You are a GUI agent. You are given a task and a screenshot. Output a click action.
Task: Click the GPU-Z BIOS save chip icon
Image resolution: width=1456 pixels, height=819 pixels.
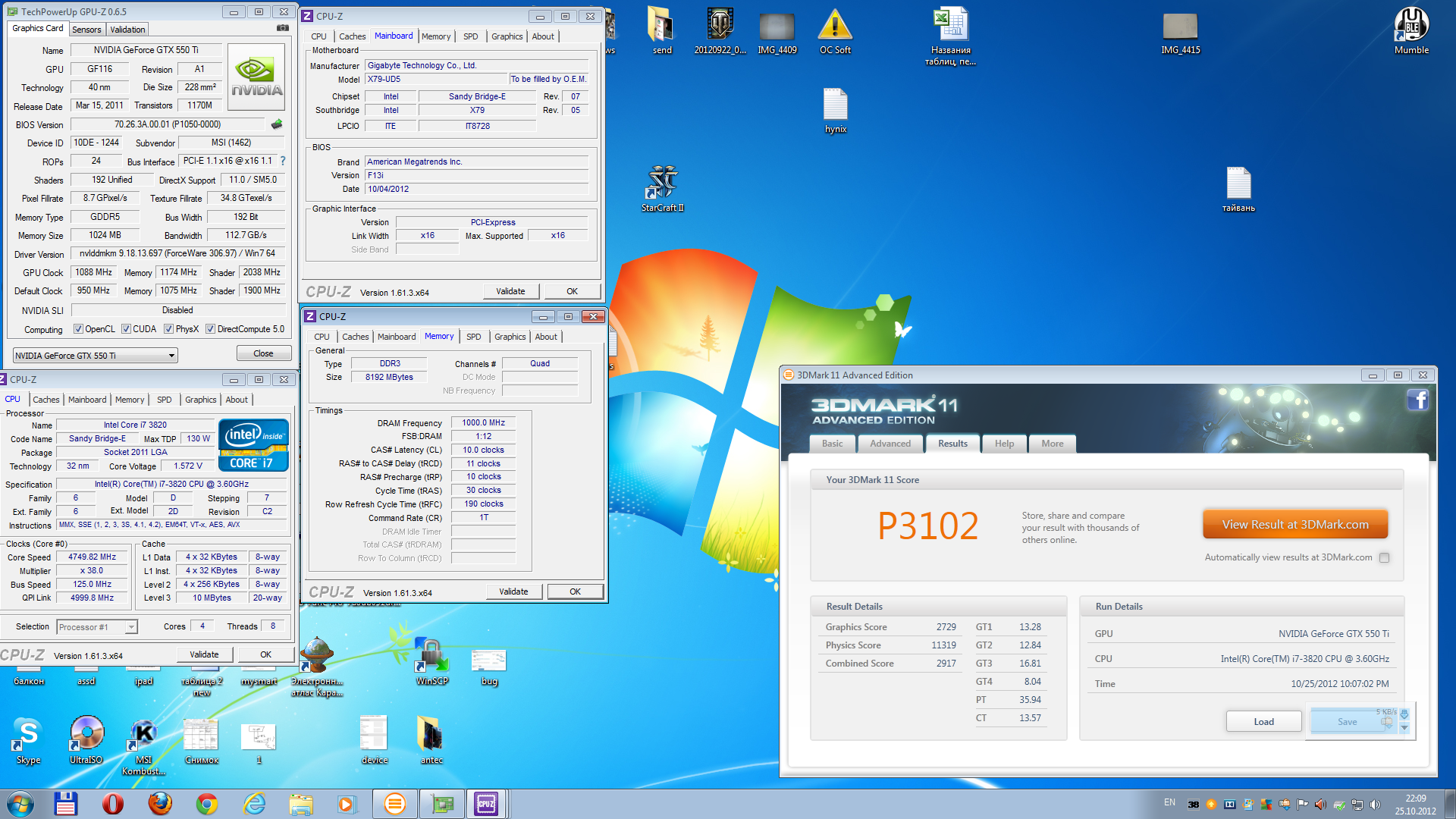[277, 124]
